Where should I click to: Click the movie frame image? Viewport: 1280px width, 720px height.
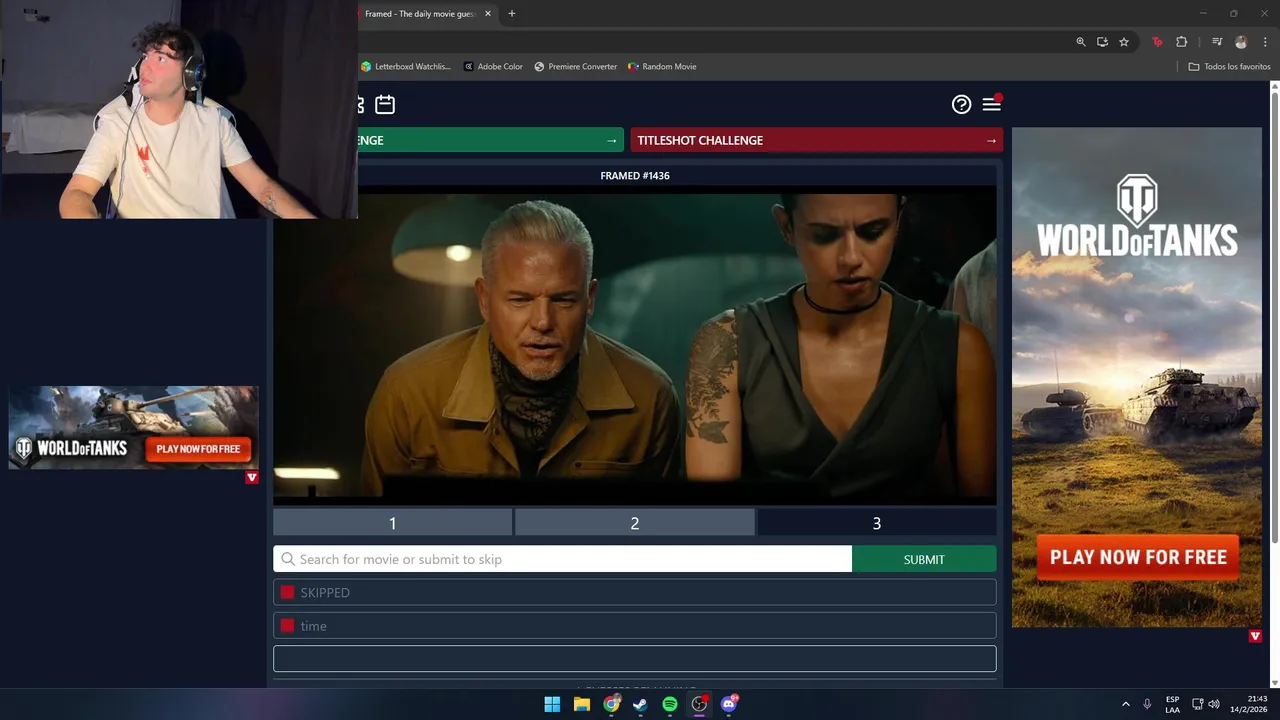(635, 345)
